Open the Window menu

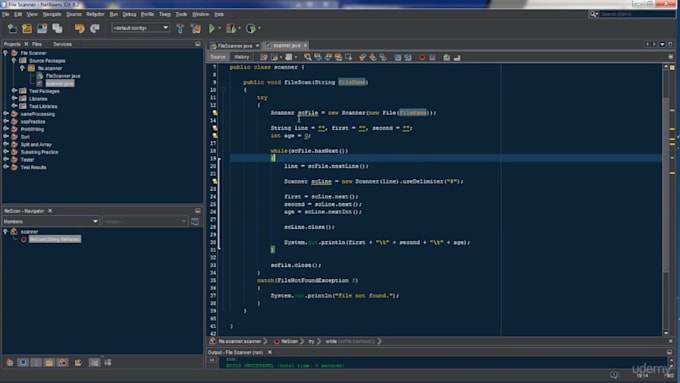(x=200, y=14)
